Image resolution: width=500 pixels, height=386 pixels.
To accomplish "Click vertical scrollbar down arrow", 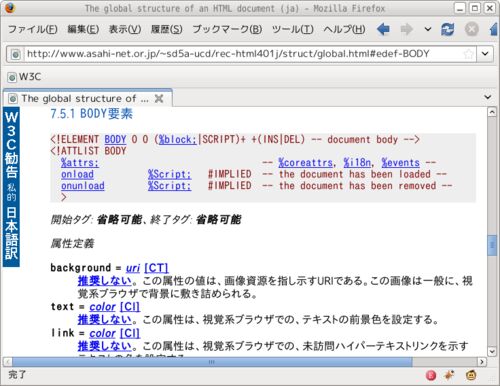I will coord(492,351).
